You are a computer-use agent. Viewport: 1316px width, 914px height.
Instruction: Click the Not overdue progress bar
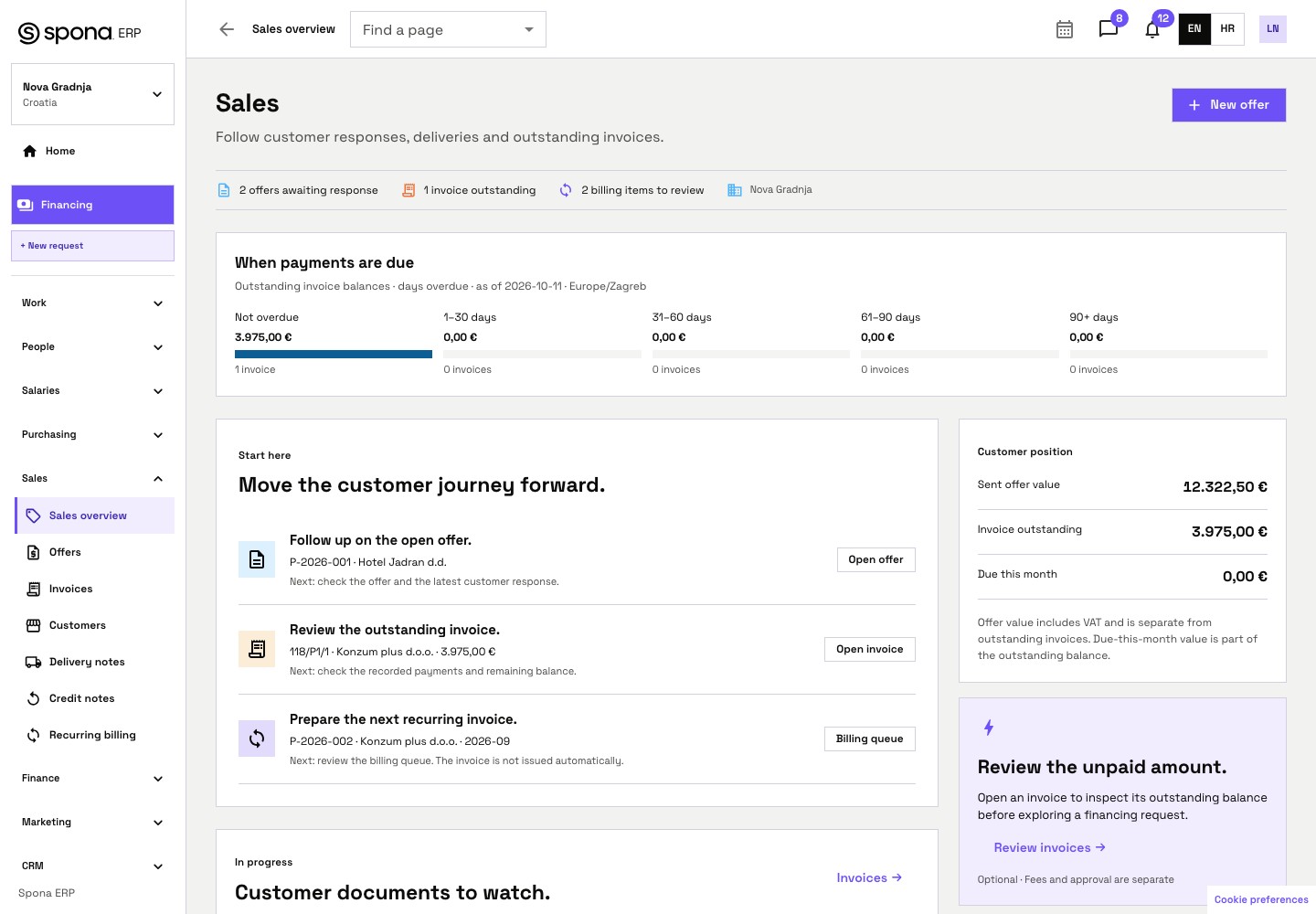tap(334, 354)
